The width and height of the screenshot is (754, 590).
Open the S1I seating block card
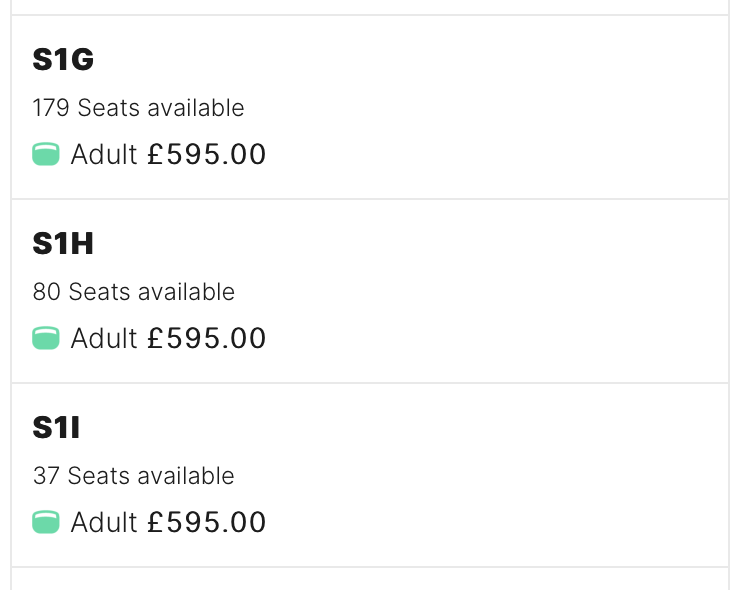370,475
